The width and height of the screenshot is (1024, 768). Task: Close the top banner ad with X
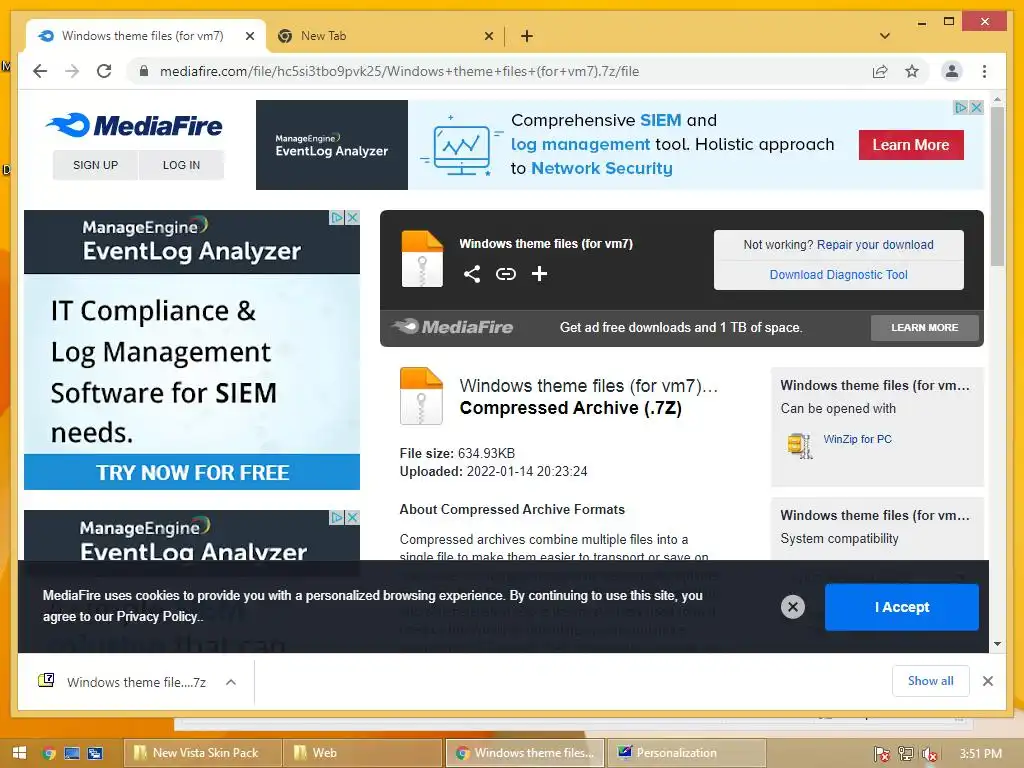(976, 107)
